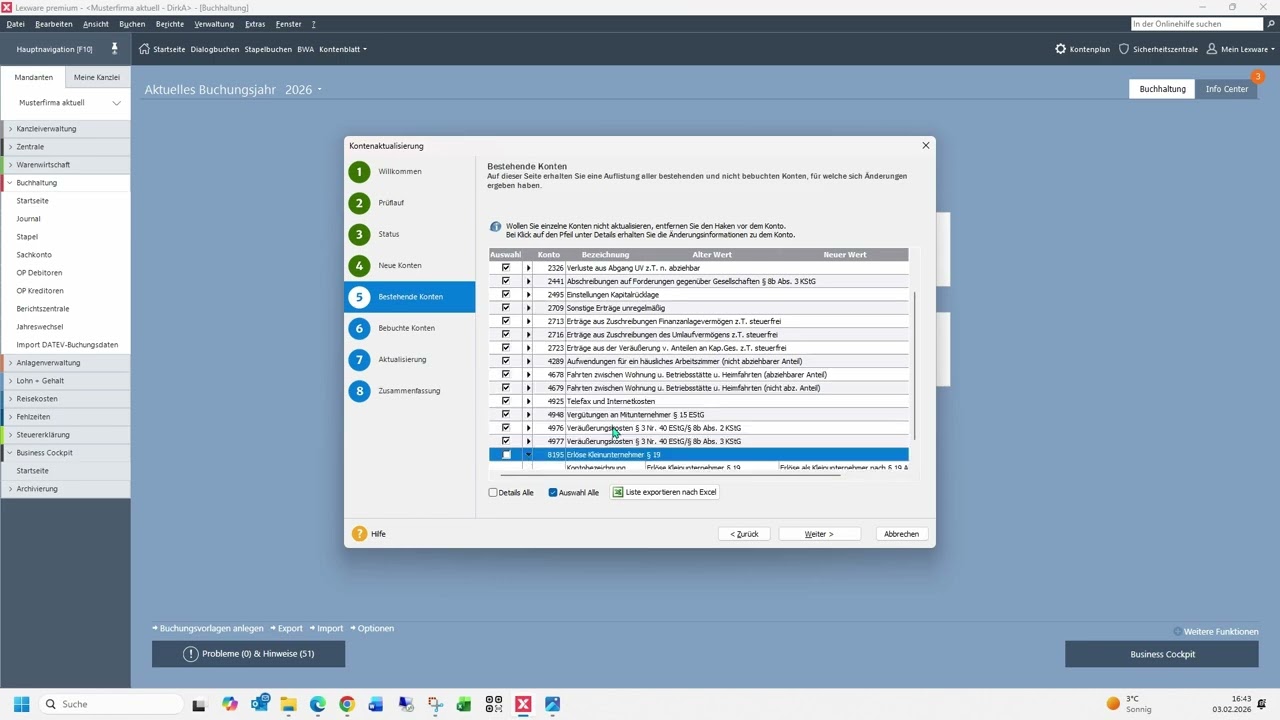Click the Abbrechen button

click(901, 534)
